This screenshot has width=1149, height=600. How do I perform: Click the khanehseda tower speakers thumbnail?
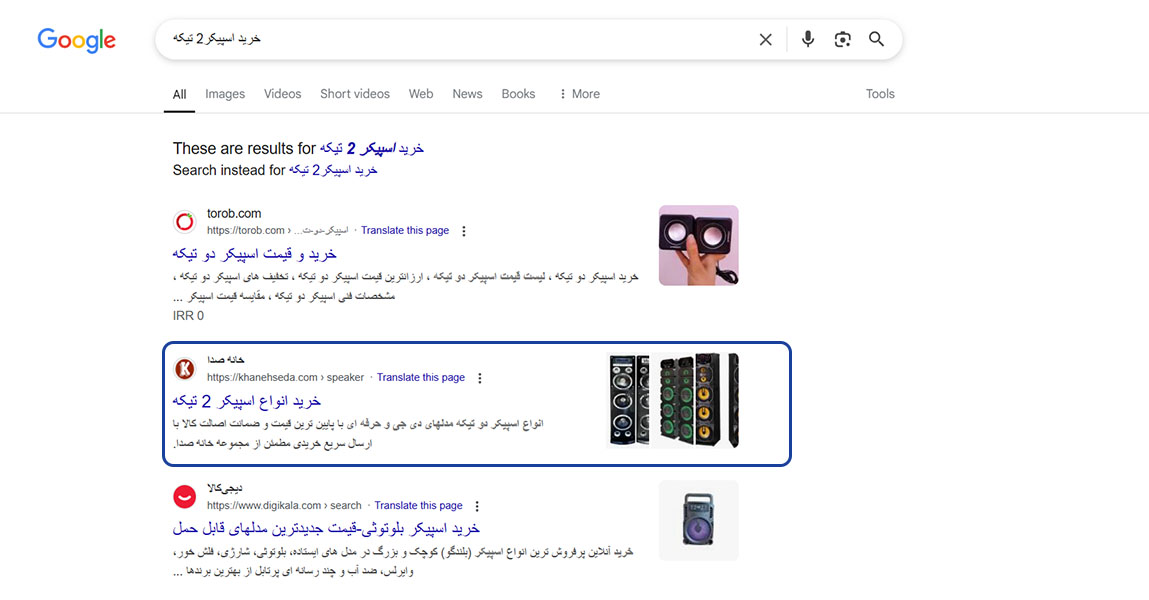pos(674,400)
